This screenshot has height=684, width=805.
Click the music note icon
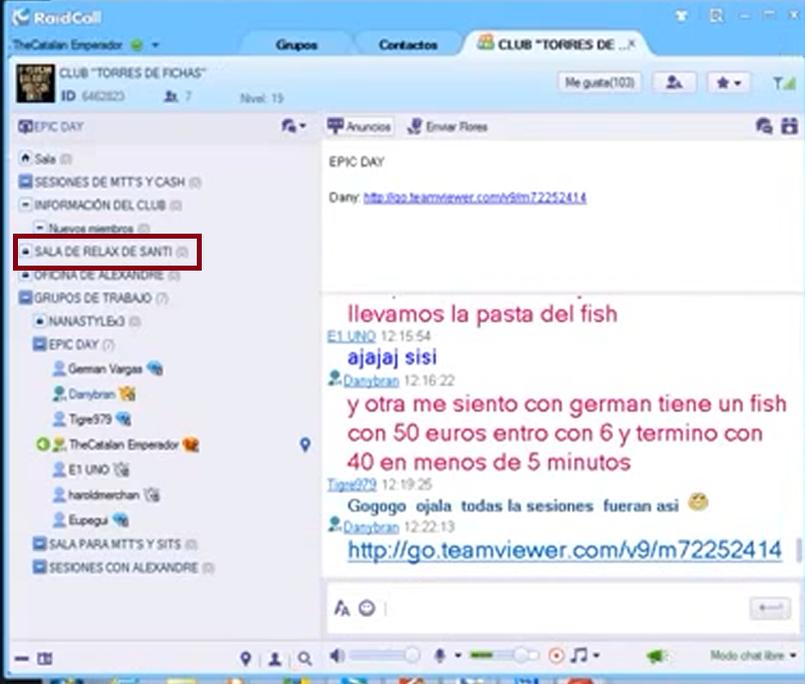pos(579,655)
